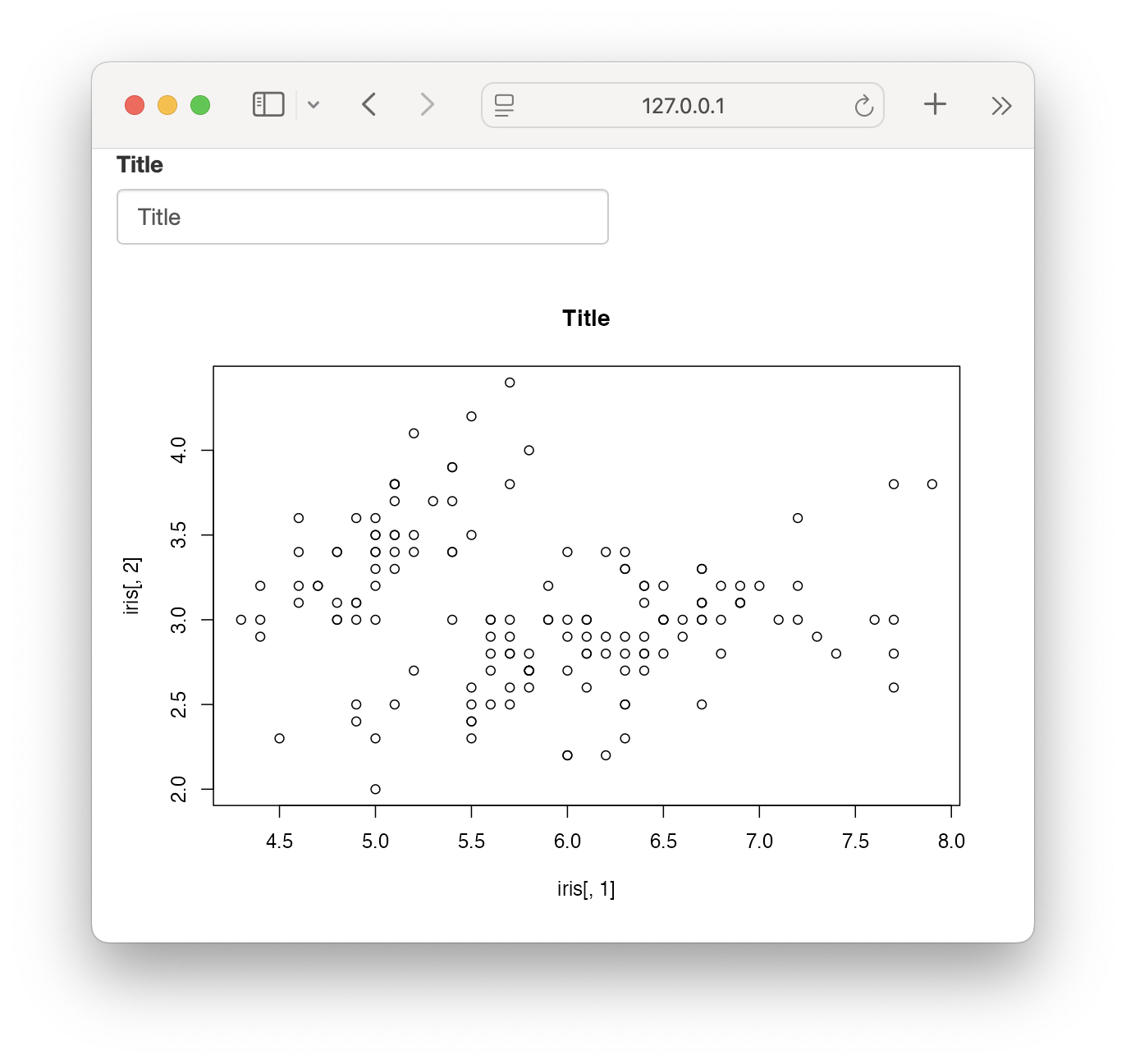
Task: Minimize the window with yellow button
Action: (x=167, y=105)
